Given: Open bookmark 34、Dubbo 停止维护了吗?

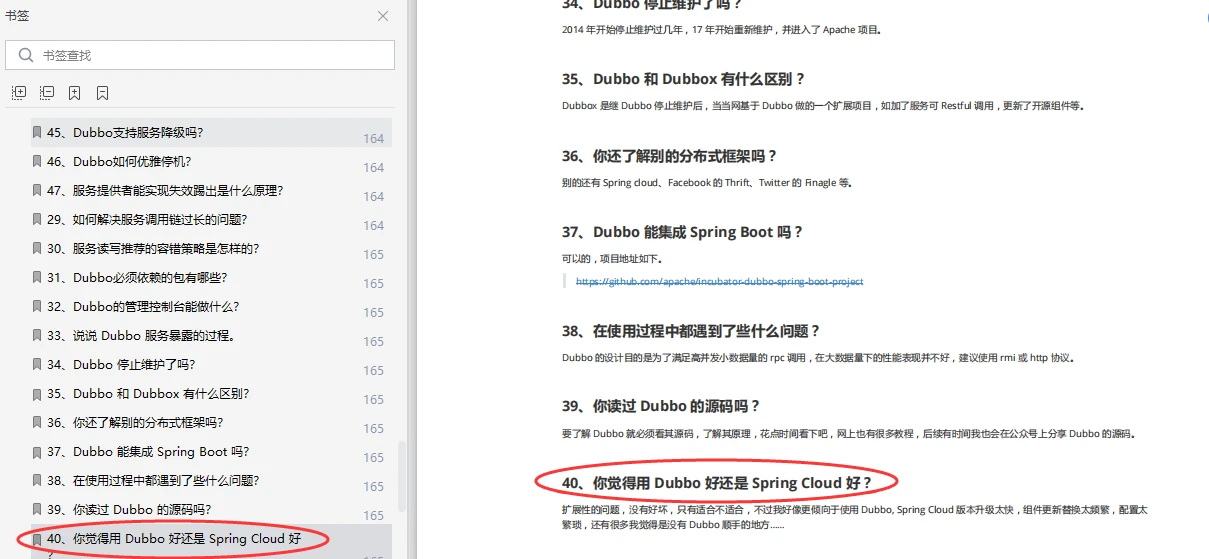Looking at the screenshot, I should (121, 364).
